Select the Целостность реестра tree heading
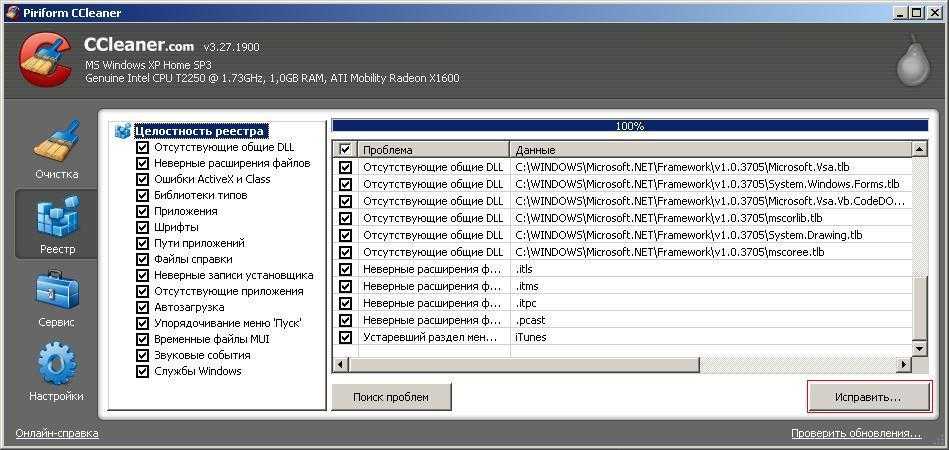Image resolution: width=949 pixels, height=450 pixels. click(x=199, y=131)
